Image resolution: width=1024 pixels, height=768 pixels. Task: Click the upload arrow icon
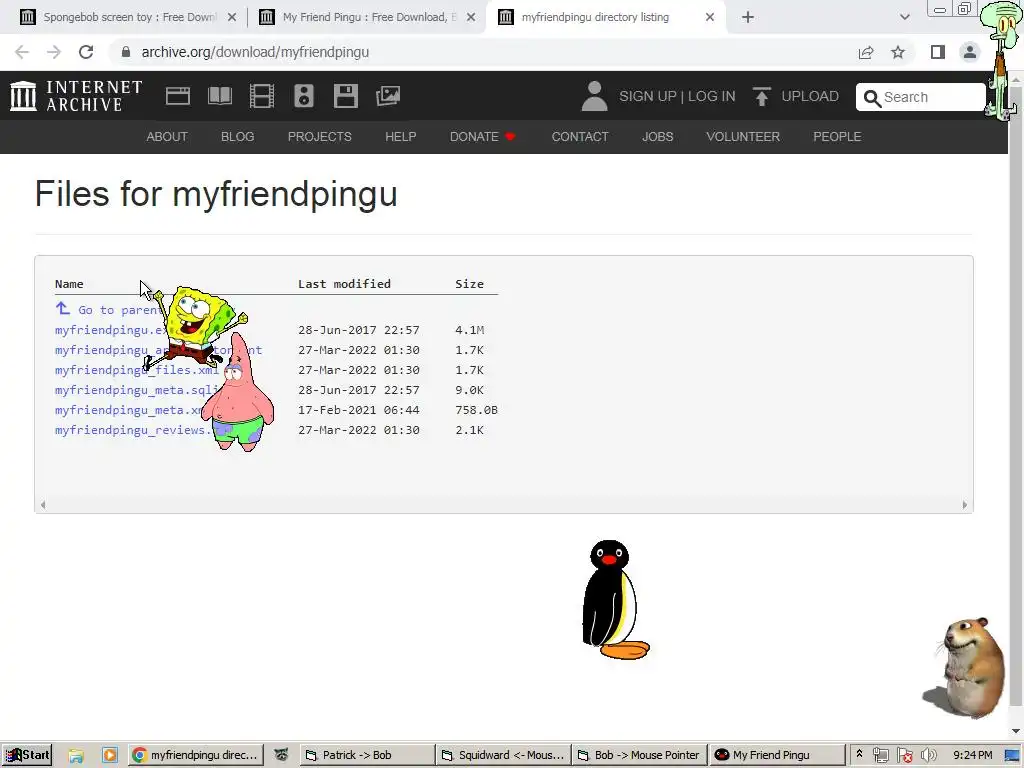(x=761, y=97)
